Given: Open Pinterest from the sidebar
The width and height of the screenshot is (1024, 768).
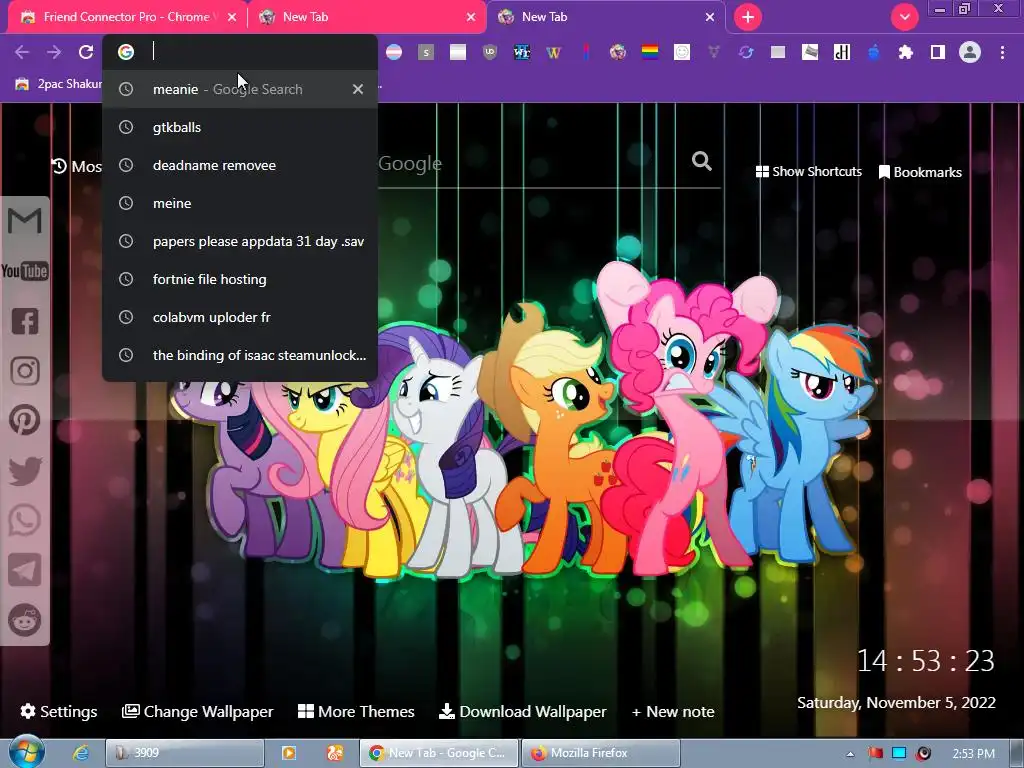Looking at the screenshot, I should (25, 420).
